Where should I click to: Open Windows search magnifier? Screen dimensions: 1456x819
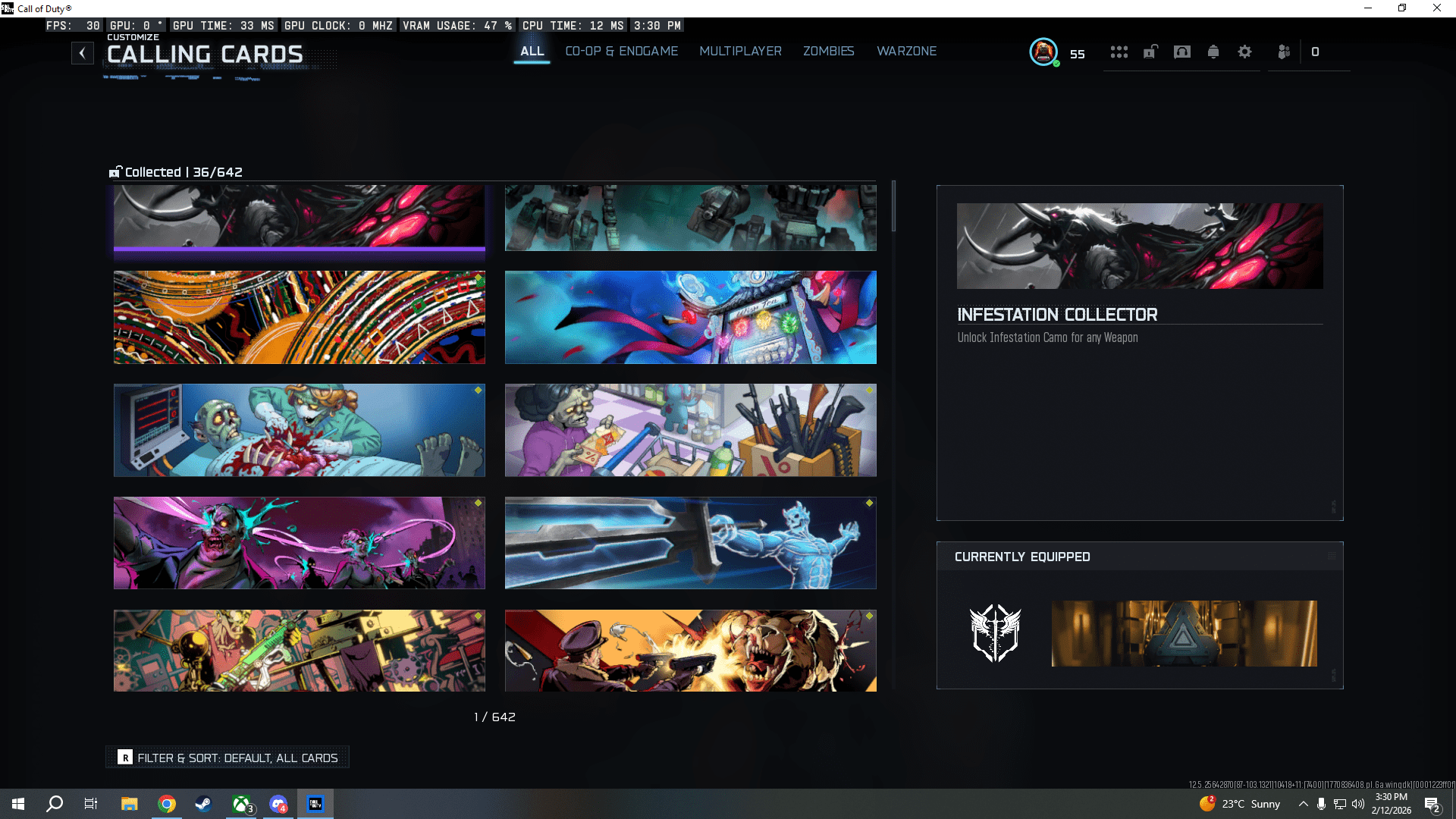click(55, 804)
